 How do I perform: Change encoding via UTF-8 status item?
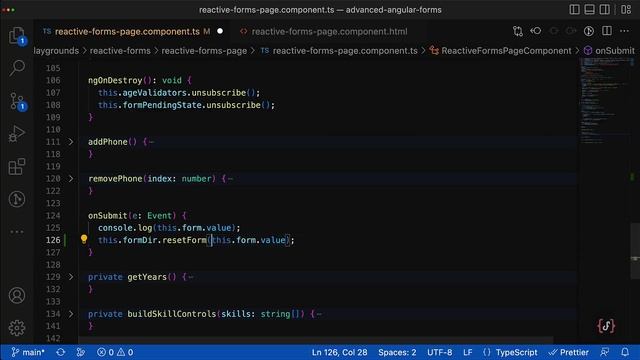coord(440,352)
